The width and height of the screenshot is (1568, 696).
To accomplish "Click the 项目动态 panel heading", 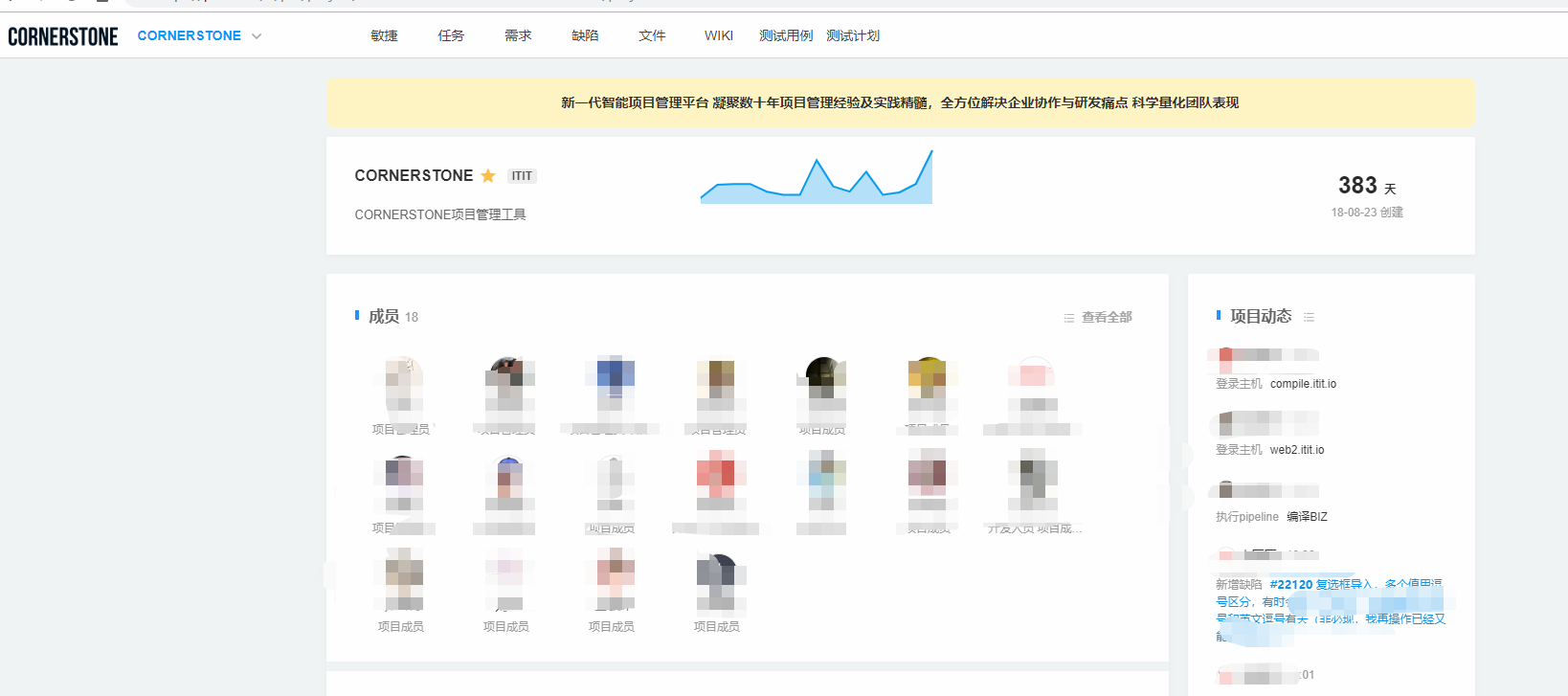I will point(1261,316).
